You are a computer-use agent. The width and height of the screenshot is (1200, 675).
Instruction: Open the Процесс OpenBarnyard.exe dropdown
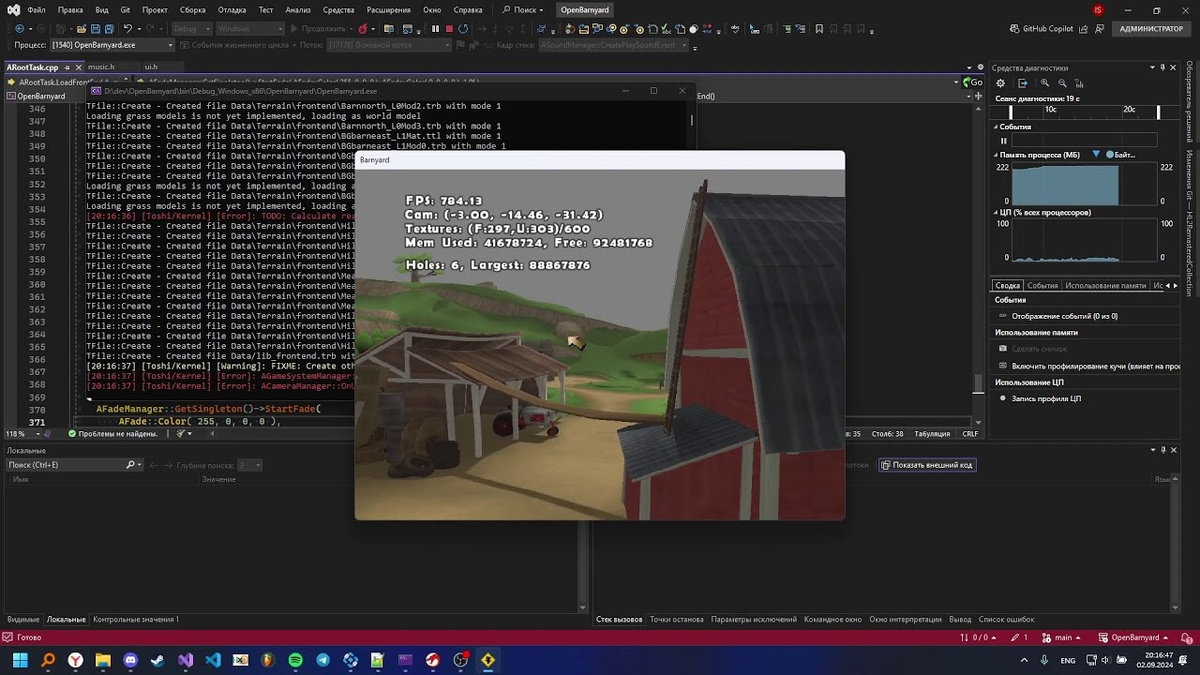(112, 45)
